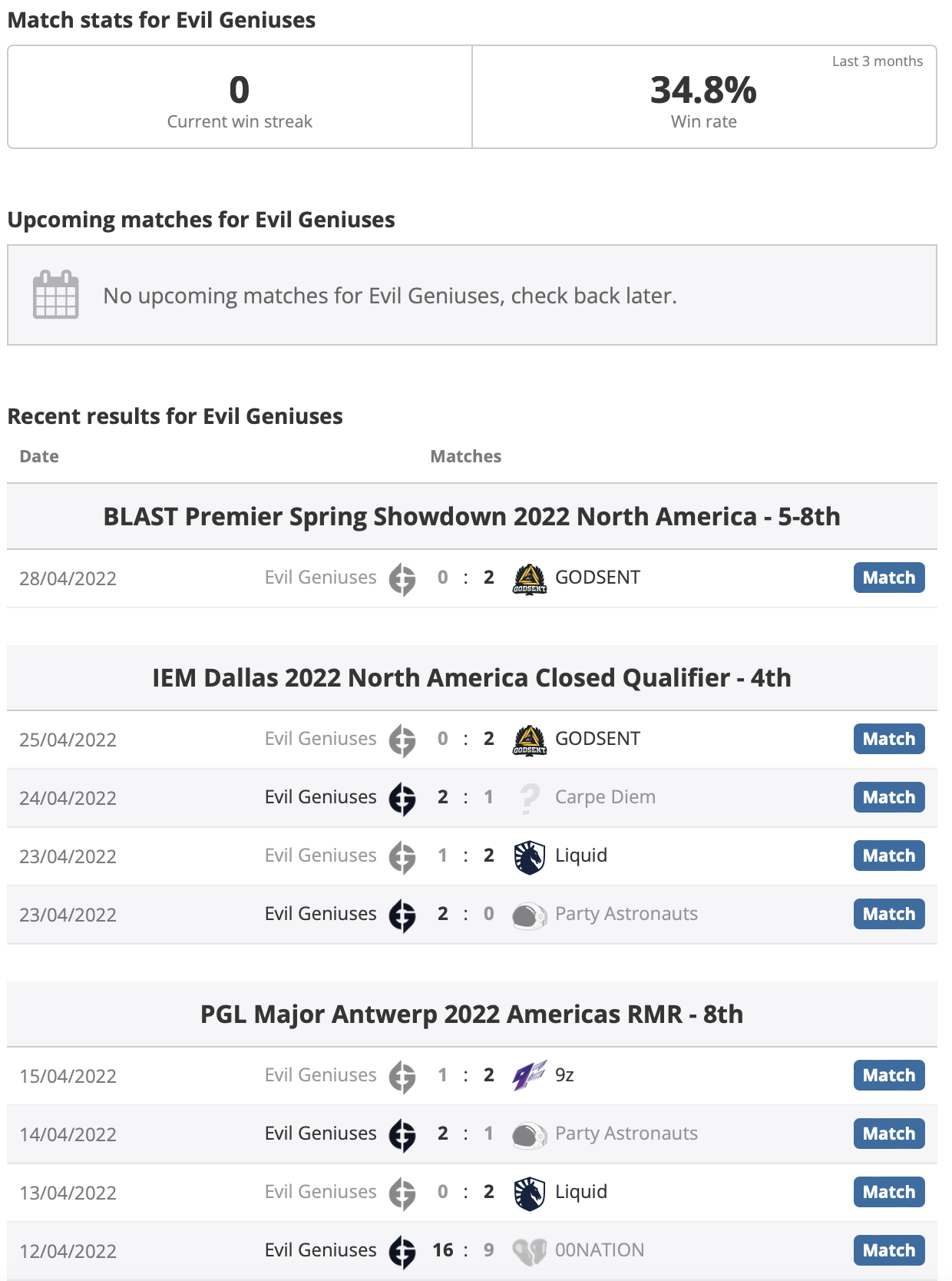Screen dimensions: 952x1281
Task: Click 00NATION team logo
Action: tap(529, 1251)
